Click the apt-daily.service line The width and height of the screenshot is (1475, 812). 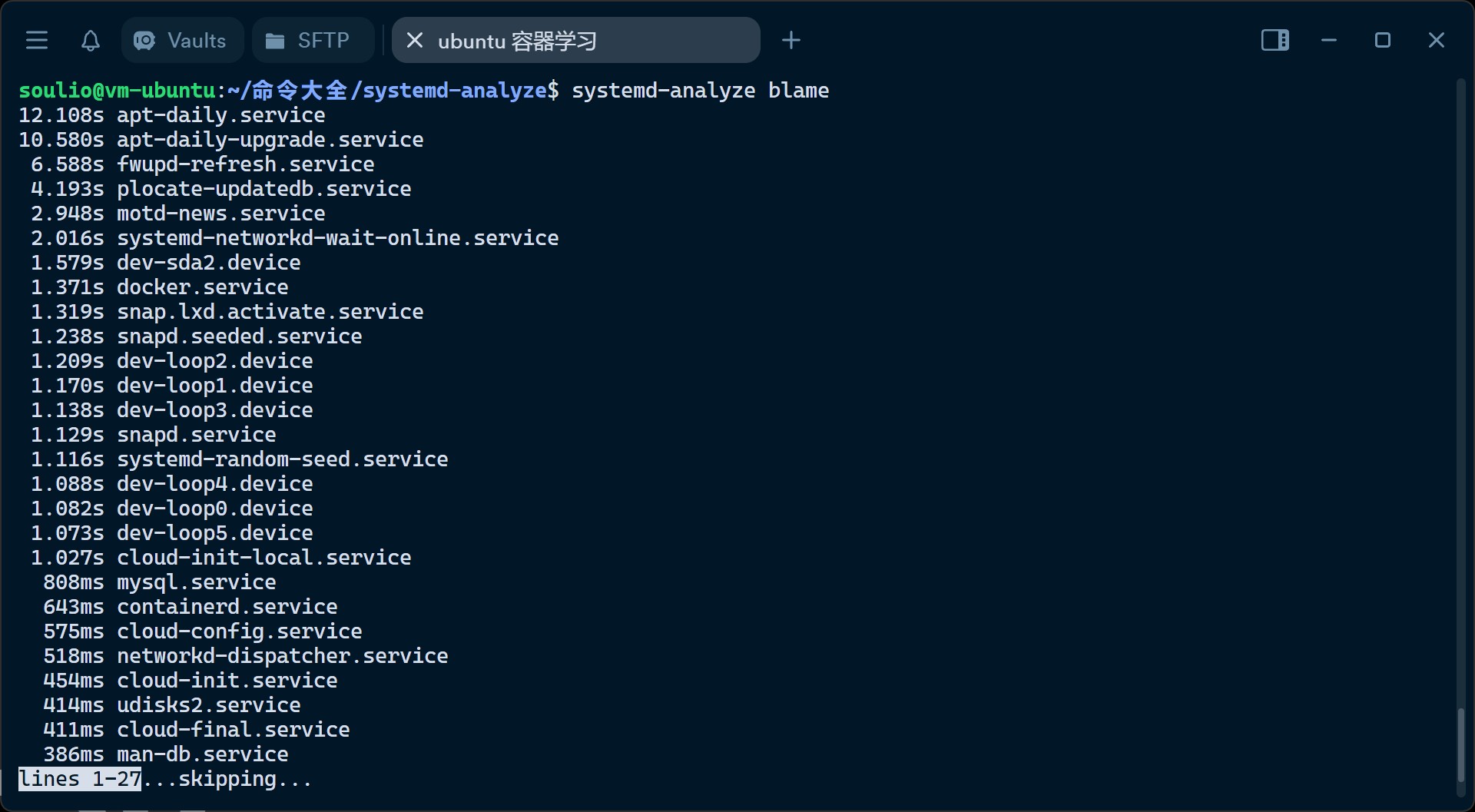(172, 115)
